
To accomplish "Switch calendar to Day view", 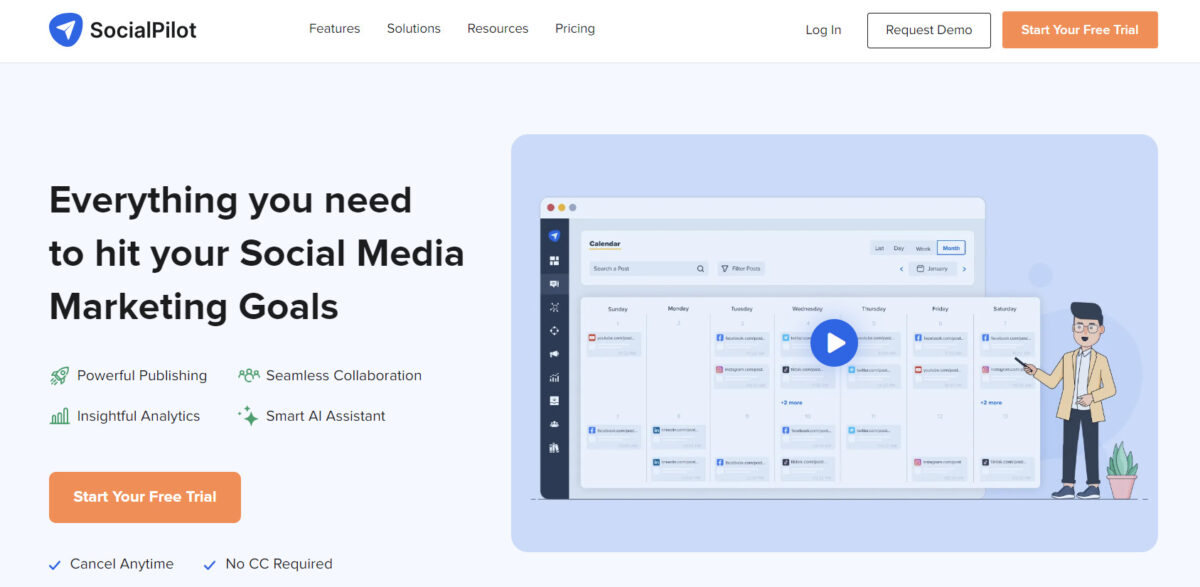I will click(899, 248).
